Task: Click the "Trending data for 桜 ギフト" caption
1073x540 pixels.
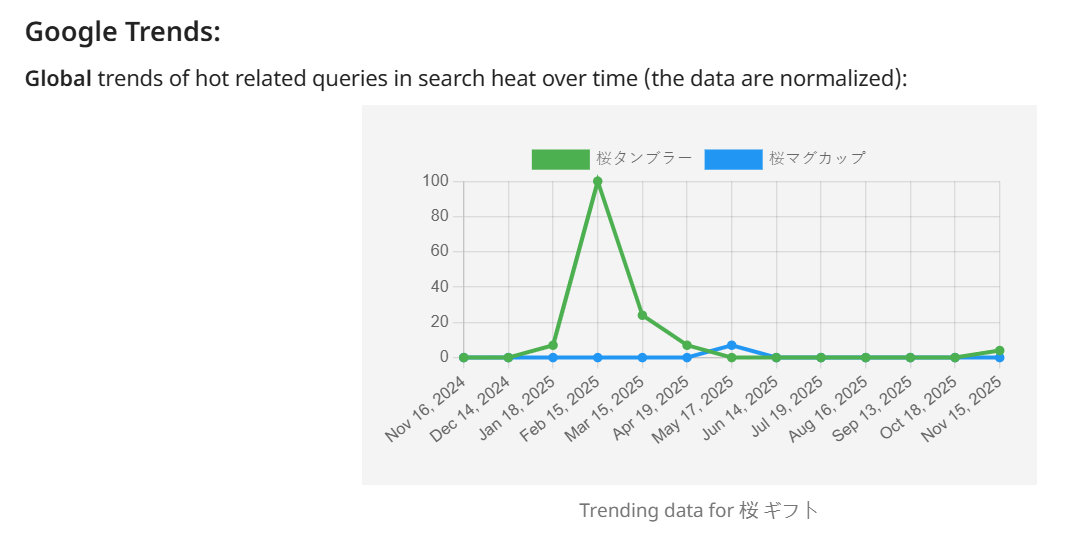Action: click(x=698, y=510)
